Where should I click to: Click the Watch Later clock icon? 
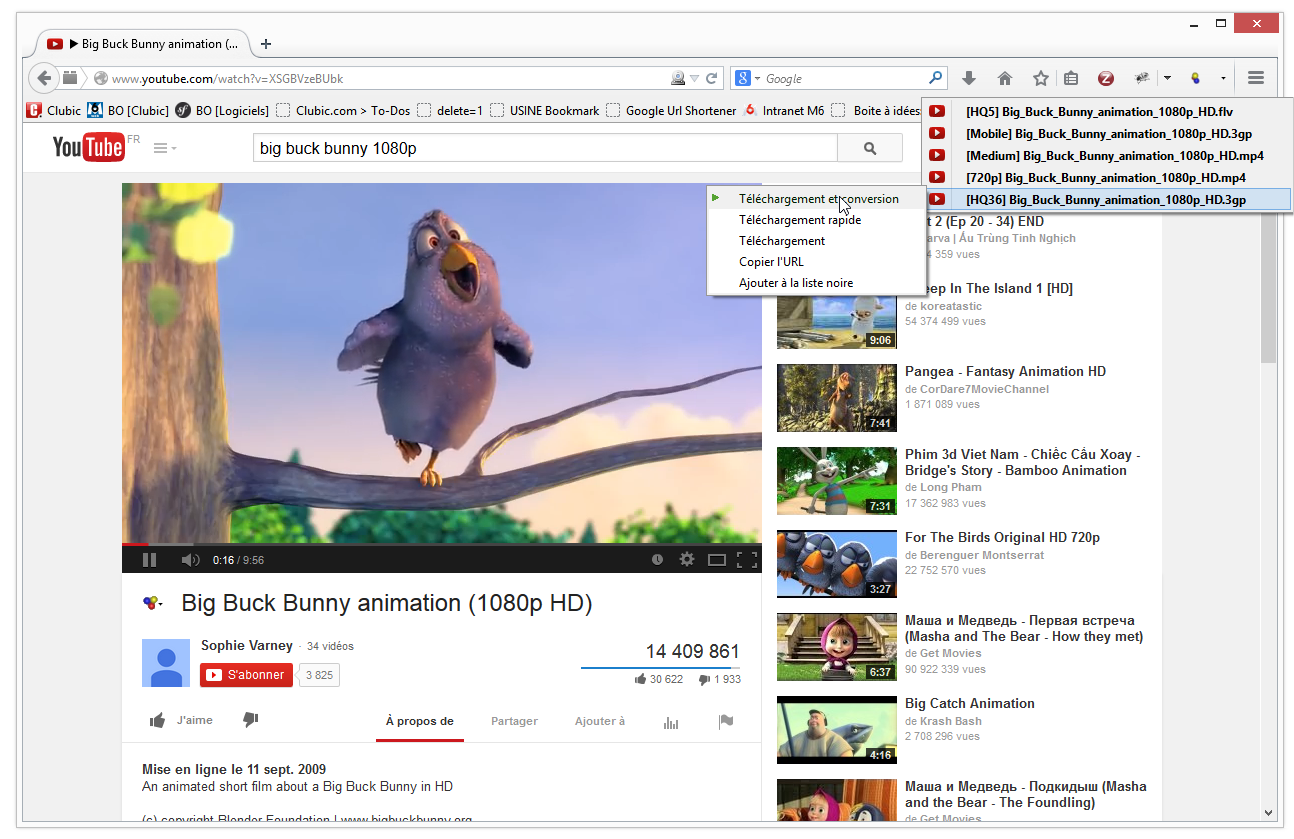(x=657, y=560)
